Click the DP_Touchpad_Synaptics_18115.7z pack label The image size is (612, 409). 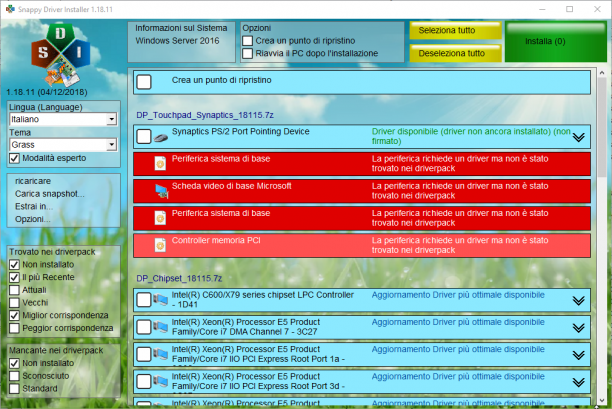click(205, 115)
